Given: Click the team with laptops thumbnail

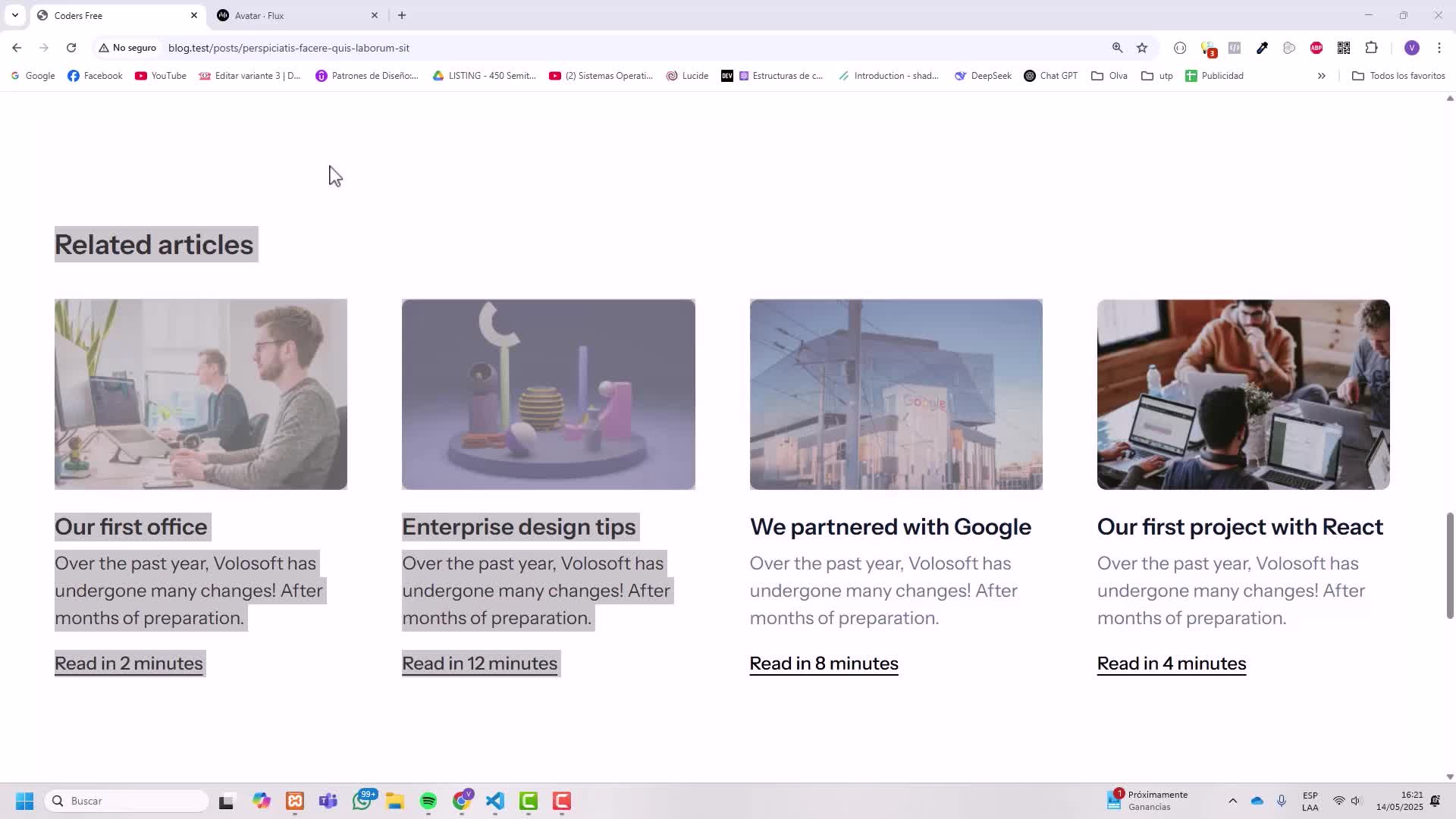Looking at the screenshot, I should tap(1243, 394).
